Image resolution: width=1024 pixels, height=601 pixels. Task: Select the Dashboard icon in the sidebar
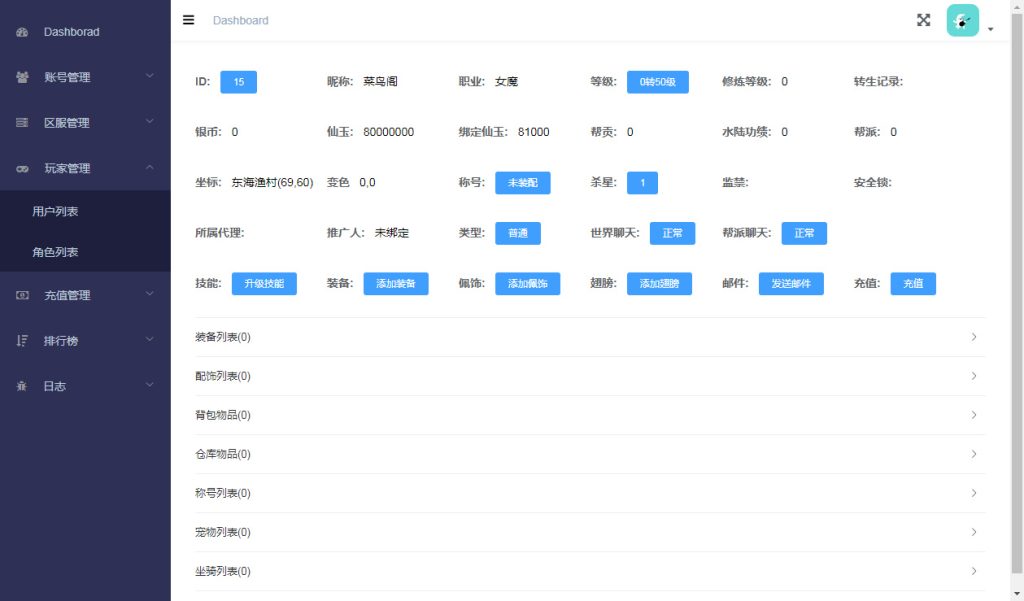click(22, 31)
